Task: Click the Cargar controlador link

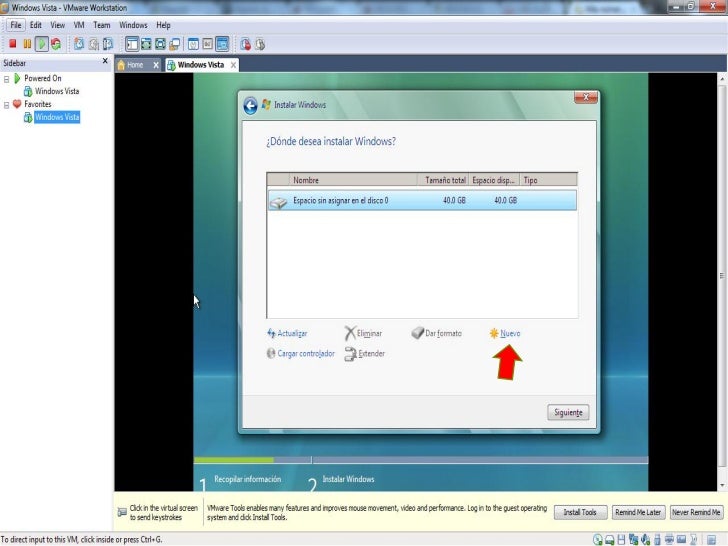Action: pos(300,354)
